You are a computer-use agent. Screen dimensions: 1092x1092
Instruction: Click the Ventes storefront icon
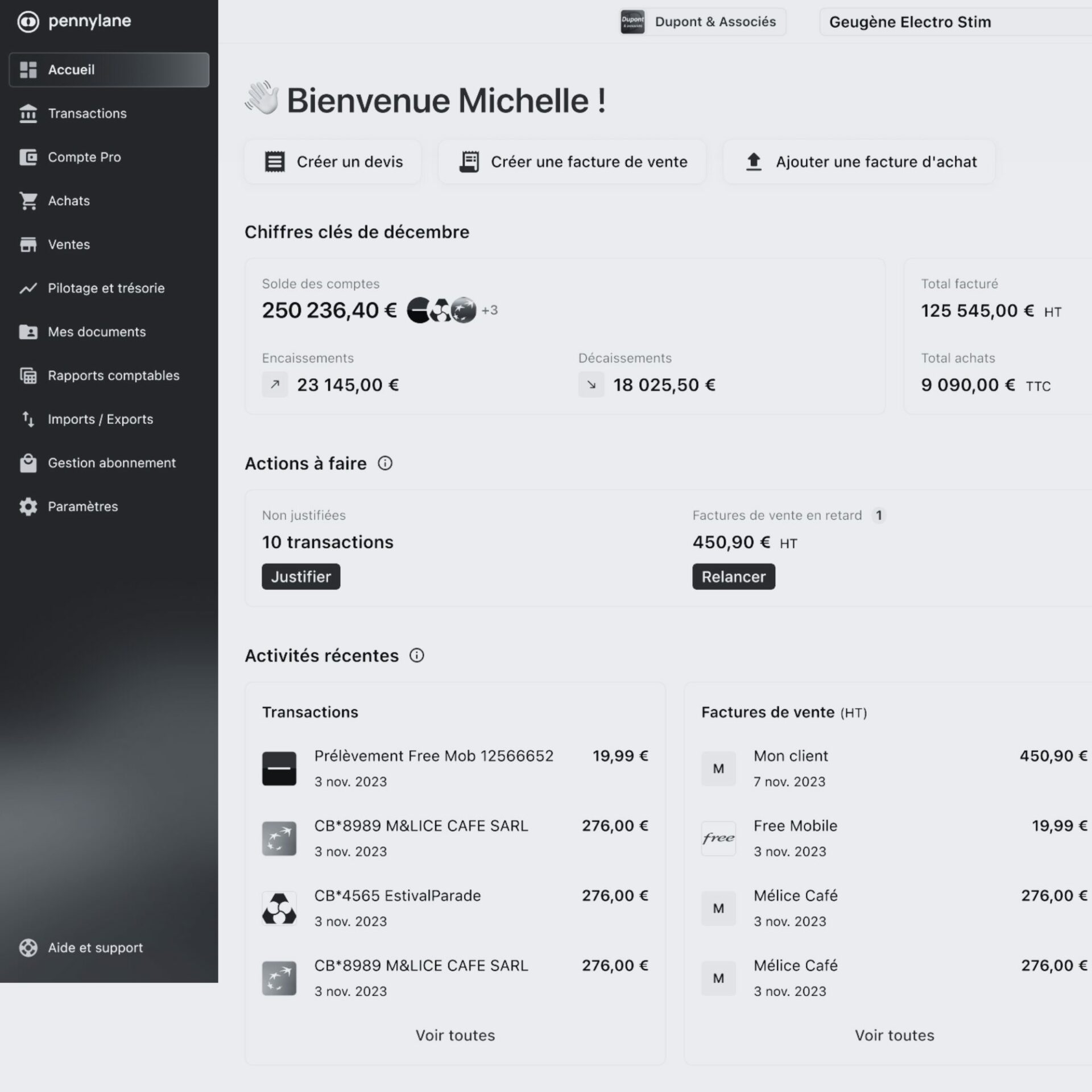(x=28, y=245)
